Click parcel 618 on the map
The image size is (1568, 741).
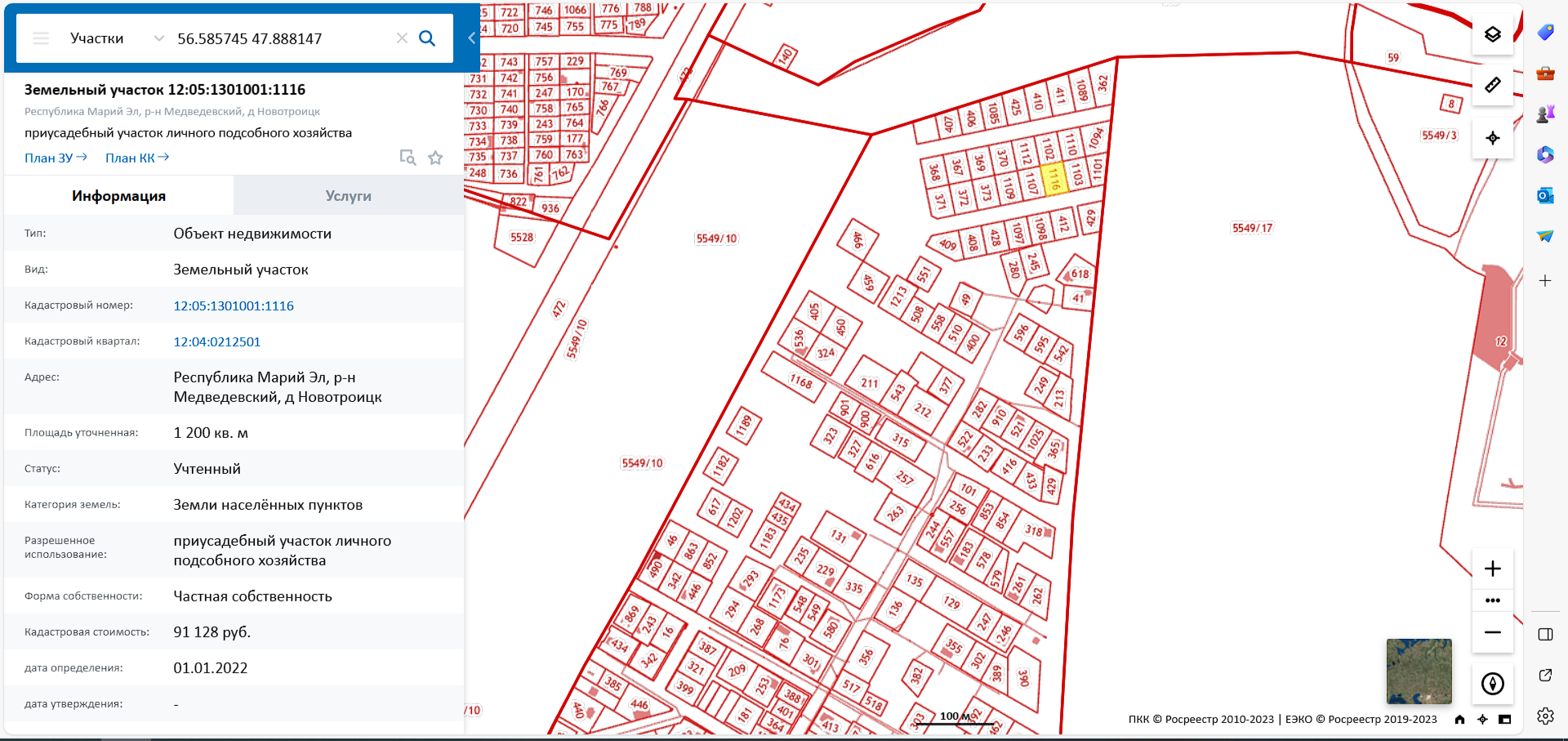point(1080,274)
